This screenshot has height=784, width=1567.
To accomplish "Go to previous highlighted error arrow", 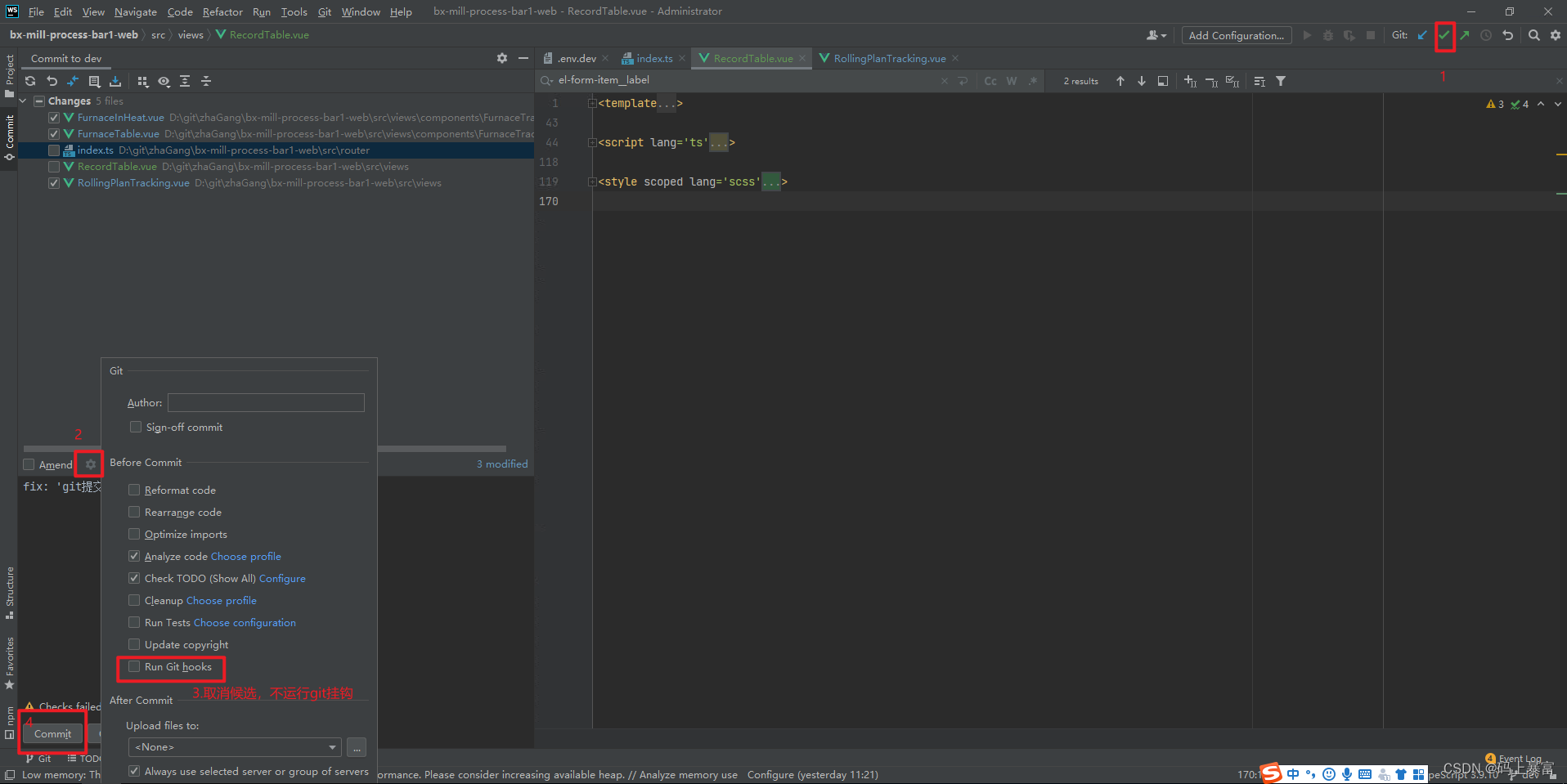I will point(1541,104).
